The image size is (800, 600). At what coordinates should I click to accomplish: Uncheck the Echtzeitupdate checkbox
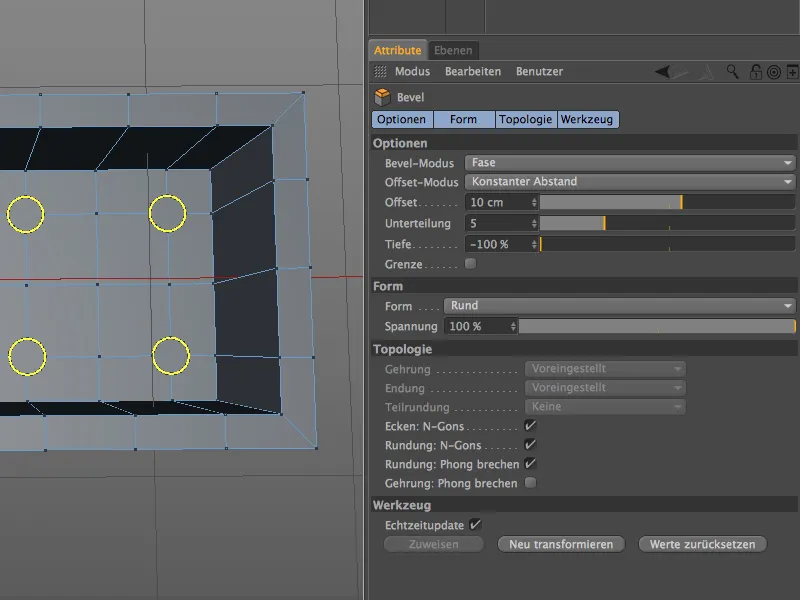pyautogui.click(x=476, y=524)
